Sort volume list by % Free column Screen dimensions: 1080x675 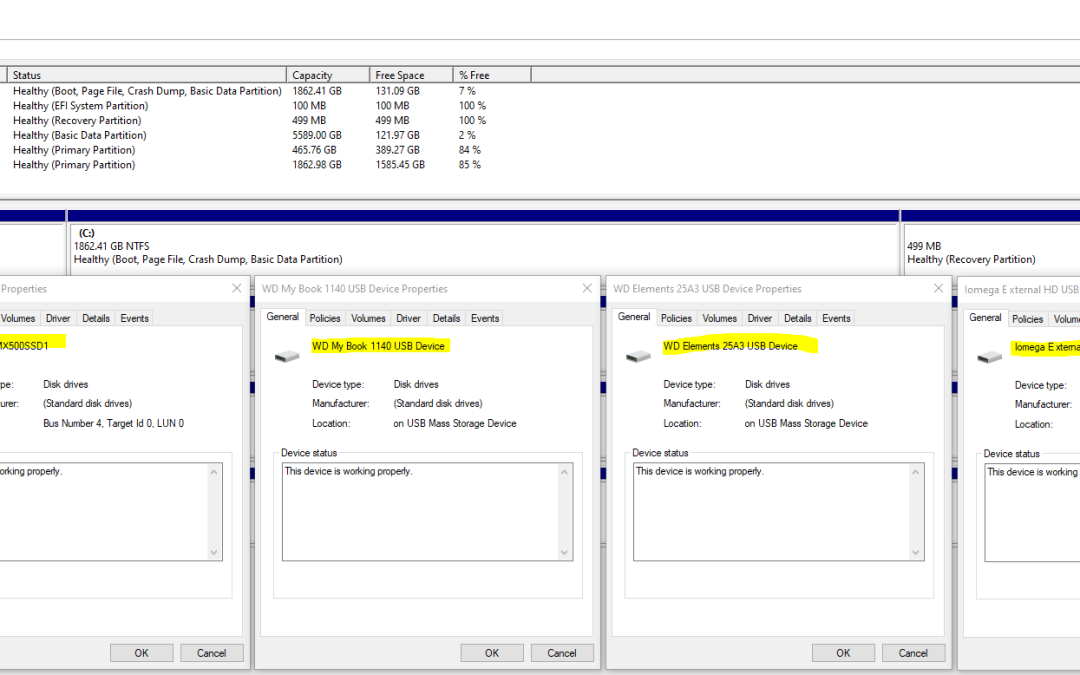coord(492,75)
